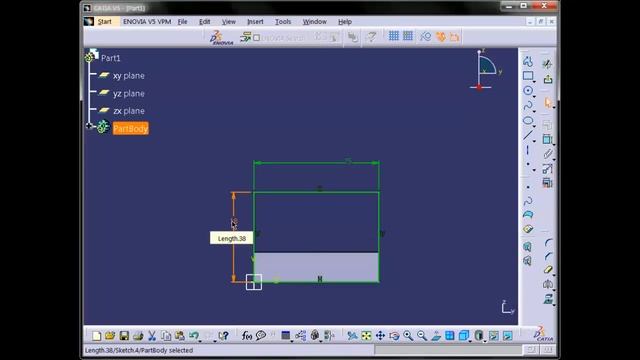The width and height of the screenshot is (640, 360).
Task: Open the View menu
Action: tap(229, 22)
